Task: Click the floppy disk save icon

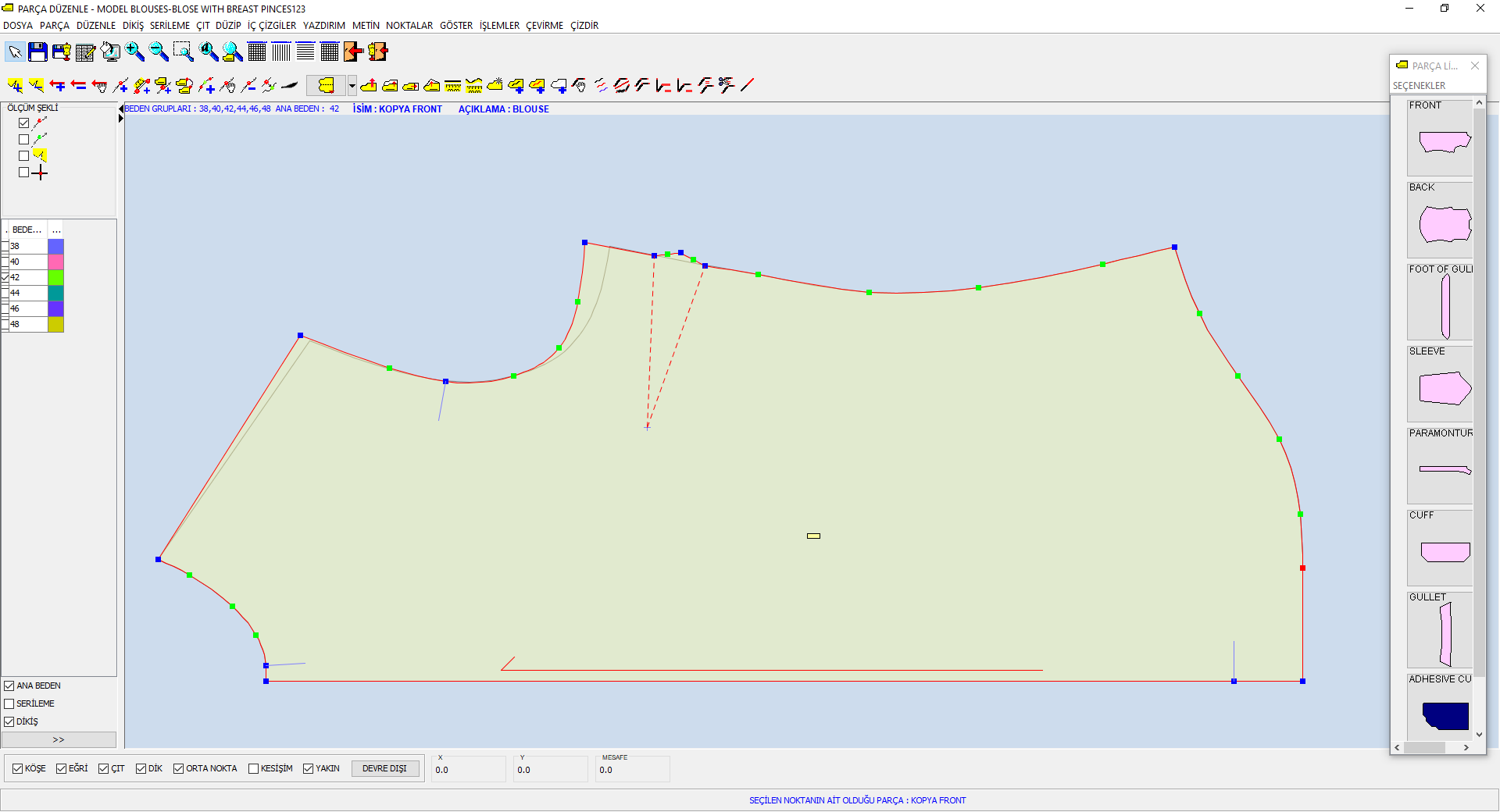Action: pos(37,52)
